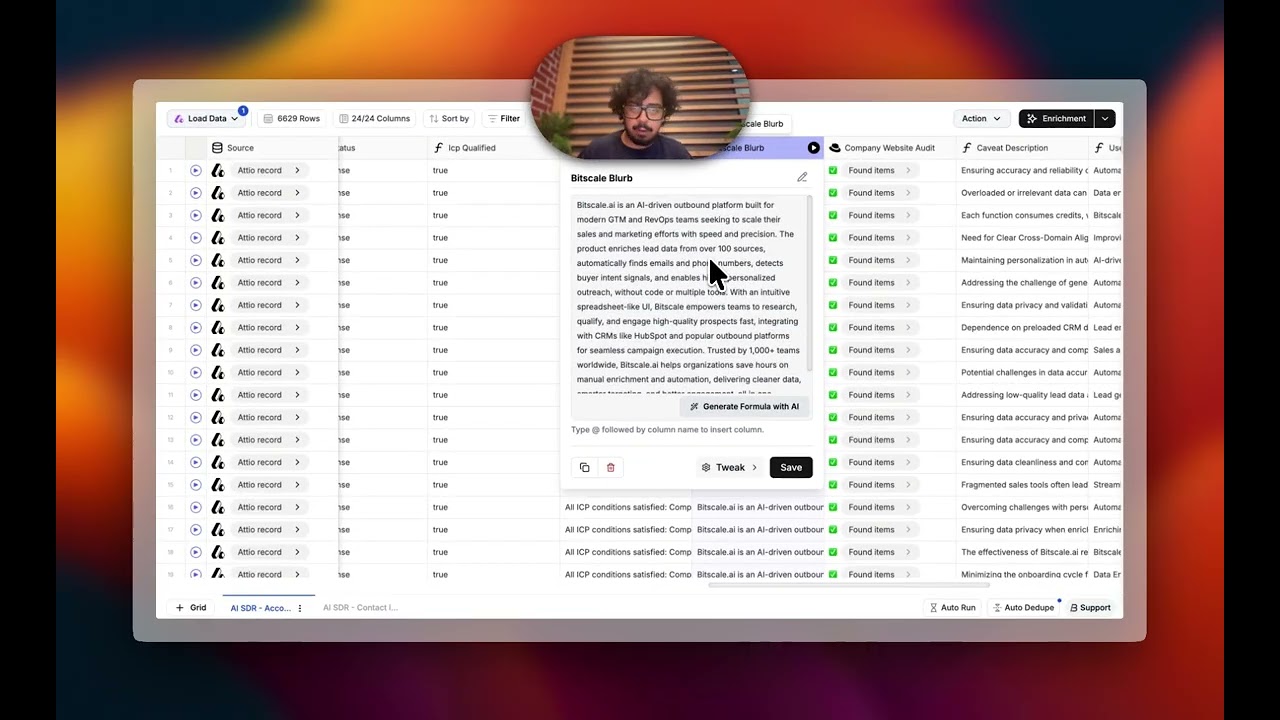The height and width of the screenshot is (720, 1280).
Task: Toggle the green checkbox on the Ensuring accuracy and reliability row
Action: (833, 171)
